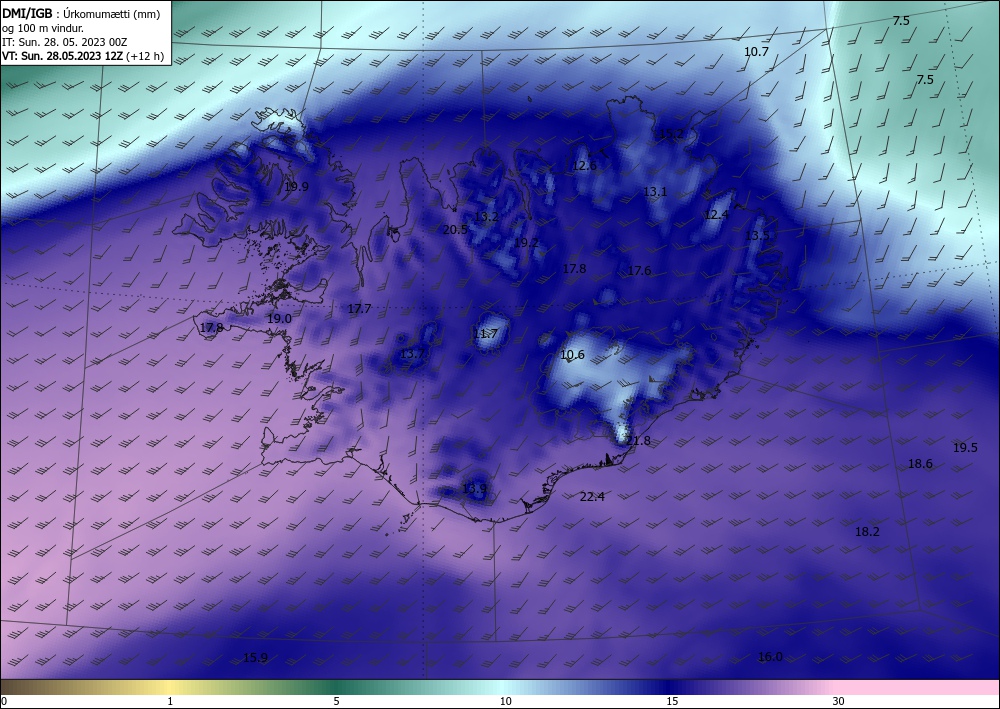This screenshot has width=1000, height=709.
Task: Click the 19.2 map value
Action: coord(526,243)
